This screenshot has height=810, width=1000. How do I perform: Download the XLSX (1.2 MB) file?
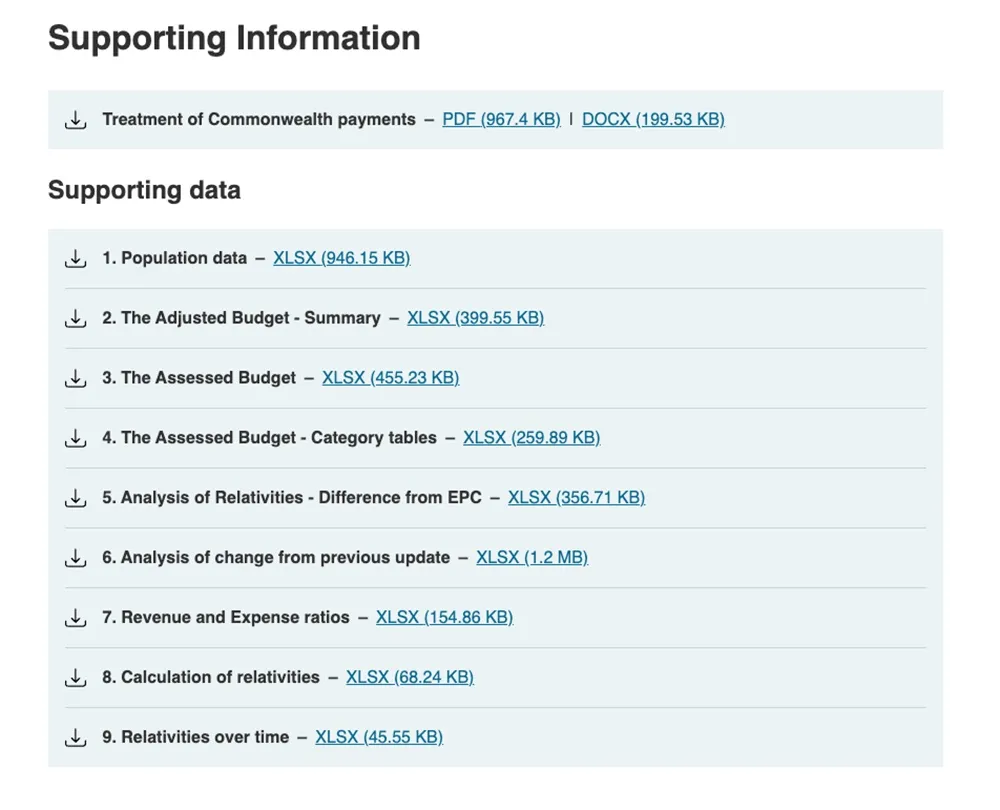click(532, 557)
